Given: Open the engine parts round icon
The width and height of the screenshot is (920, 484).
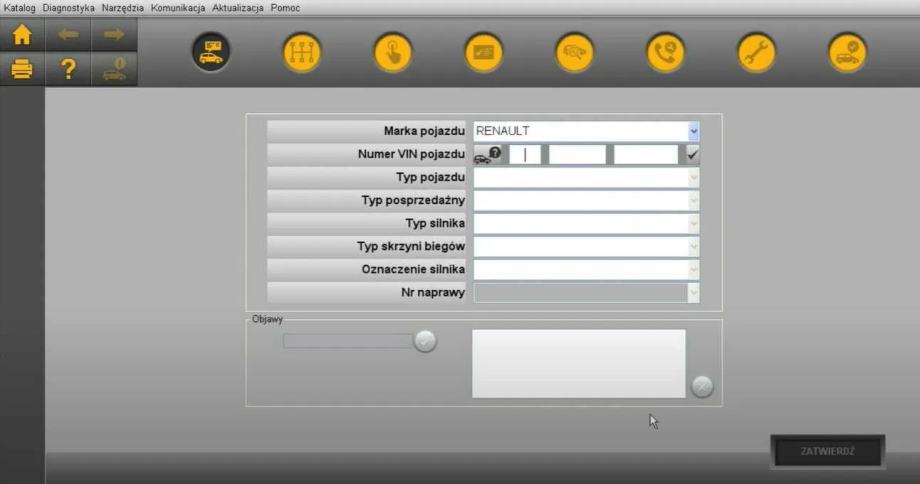Looking at the screenshot, I should click(x=574, y=52).
